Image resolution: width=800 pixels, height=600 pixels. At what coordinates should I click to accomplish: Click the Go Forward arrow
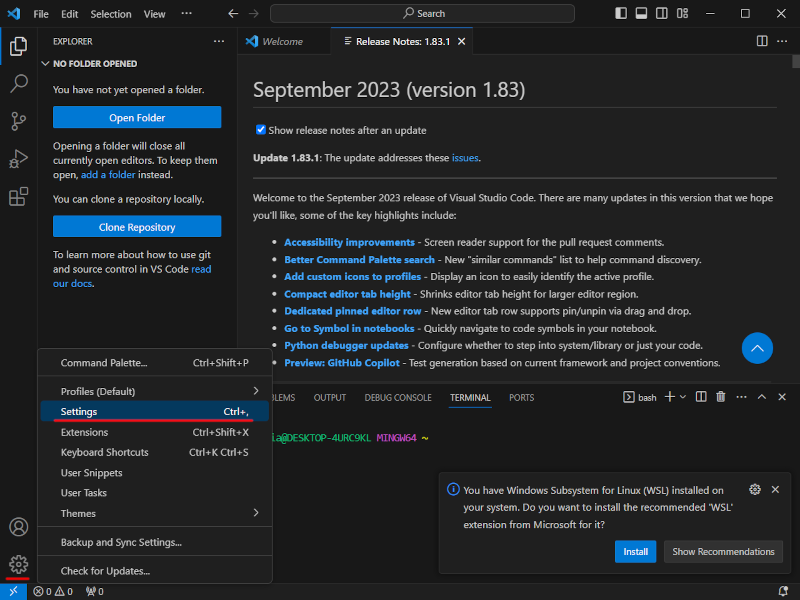(254, 14)
